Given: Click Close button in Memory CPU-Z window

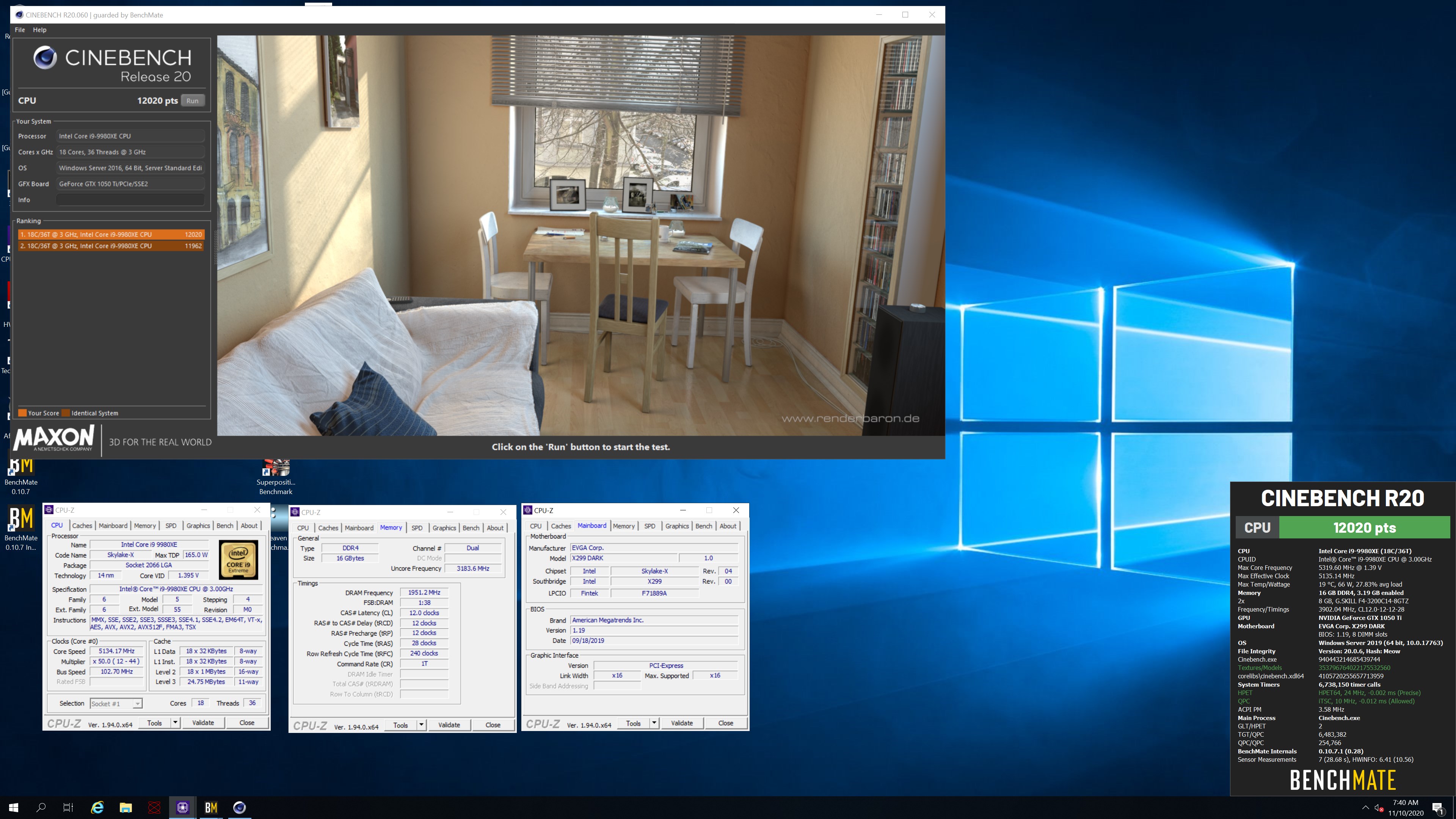Looking at the screenshot, I should [x=493, y=725].
